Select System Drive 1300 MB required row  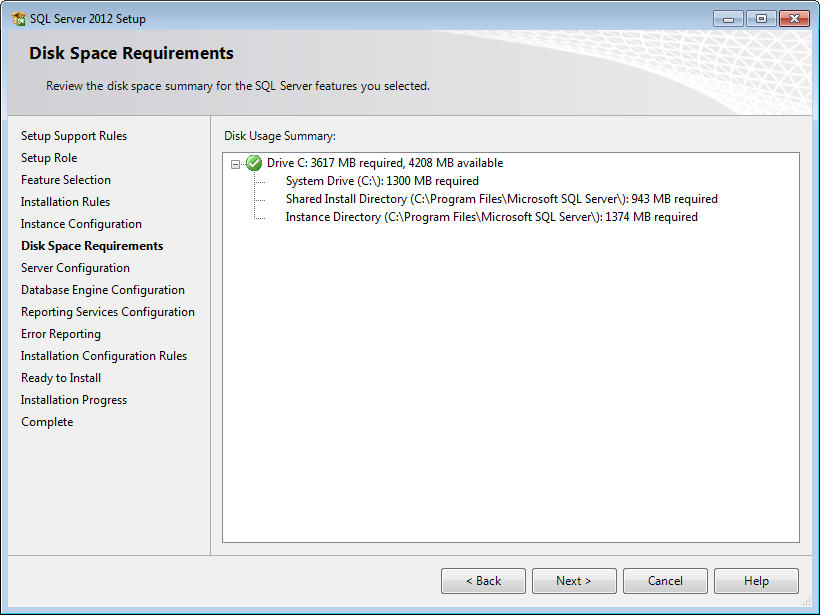pos(382,181)
